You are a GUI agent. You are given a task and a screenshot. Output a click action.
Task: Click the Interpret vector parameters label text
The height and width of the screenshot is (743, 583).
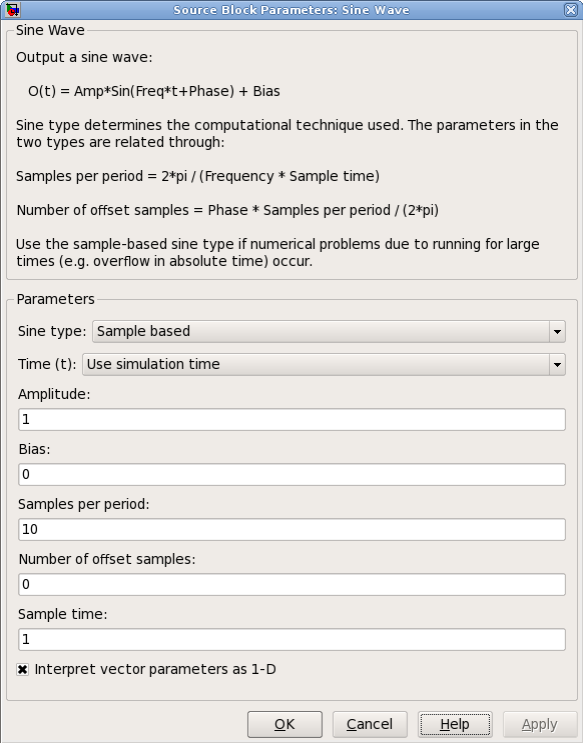pyautogui.click(x=155, y=670)
